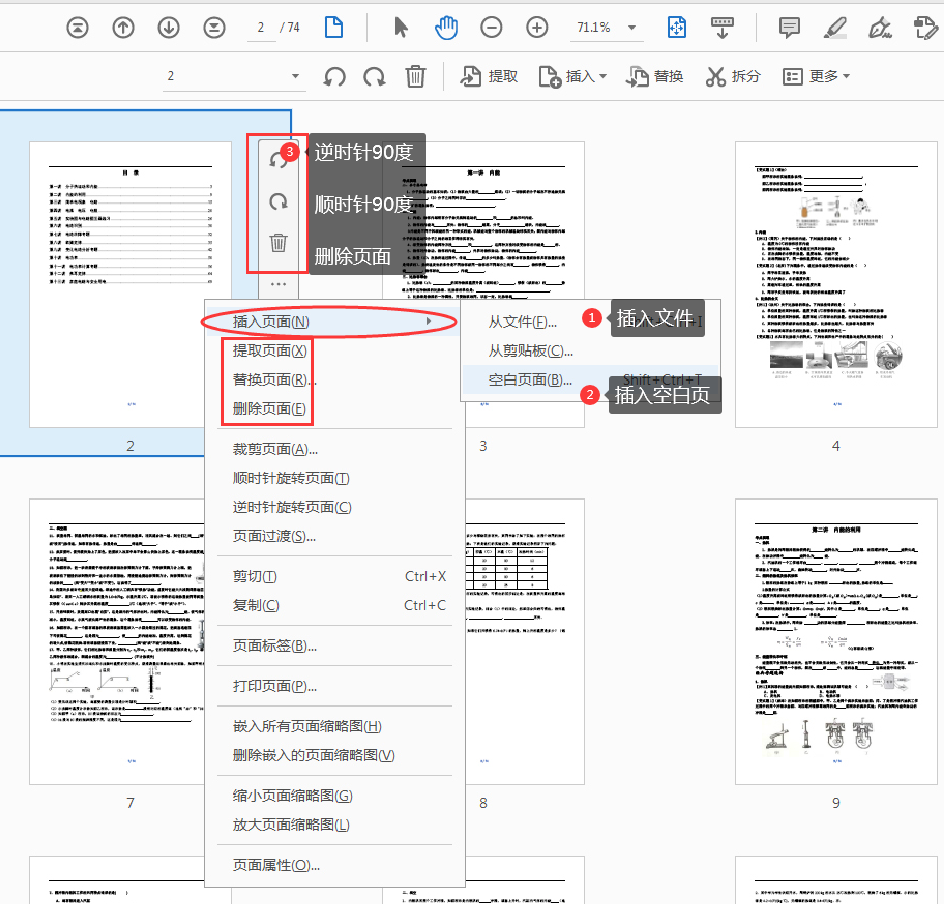Viewport: 944px width, 904px height.
Task: Click 提取 extract button
Action: (x=489, y=76)
